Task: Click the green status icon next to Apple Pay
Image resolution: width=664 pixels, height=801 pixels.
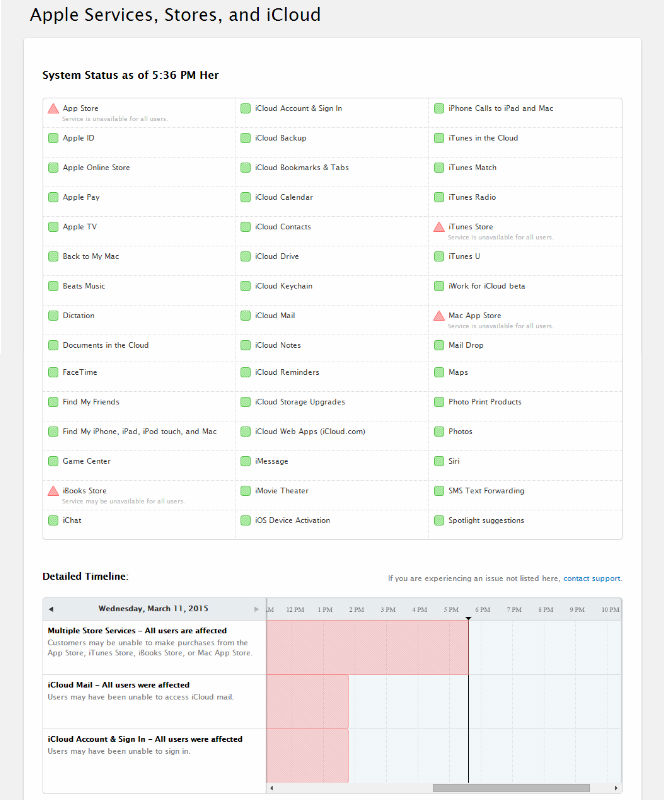Action: pyautogui.click(x=53, y=197)
